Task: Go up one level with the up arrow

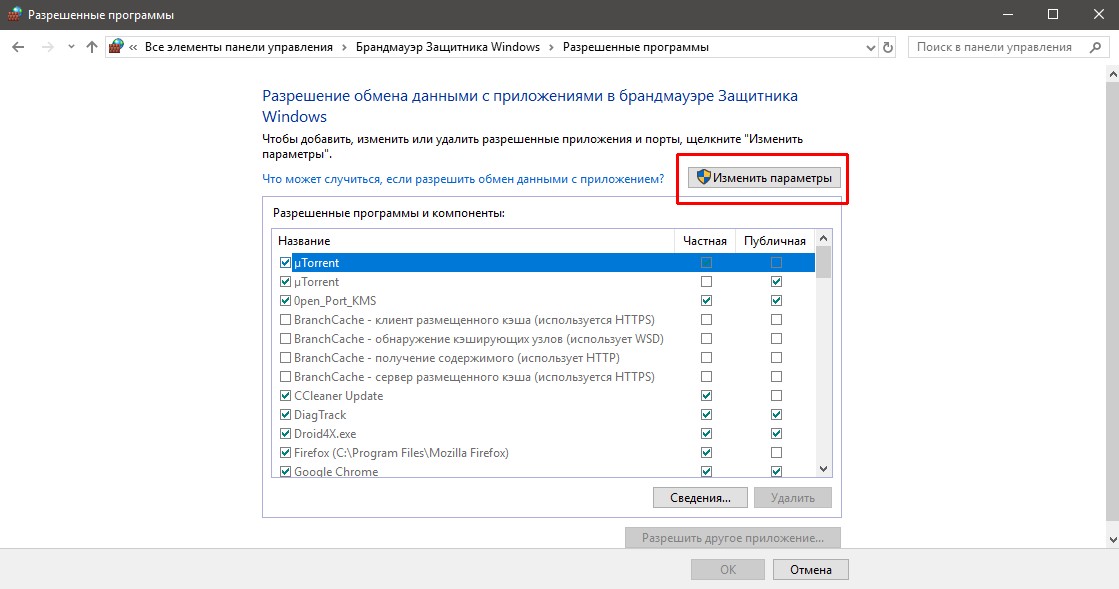Action: [91, 47]
